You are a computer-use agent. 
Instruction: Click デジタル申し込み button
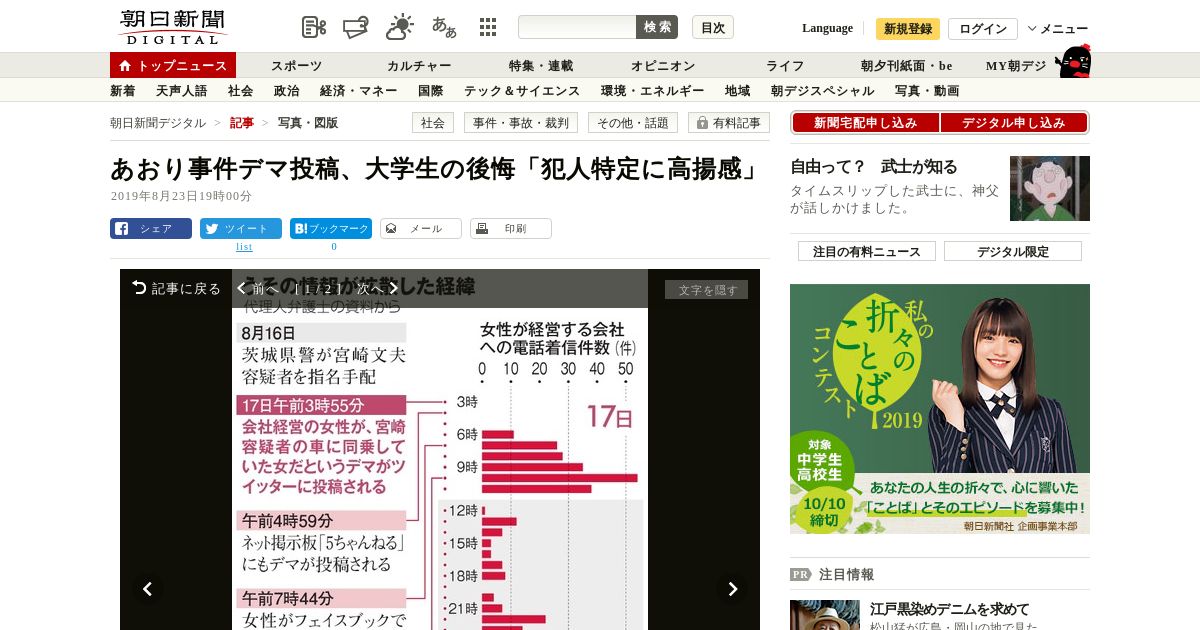(1014, 122)
